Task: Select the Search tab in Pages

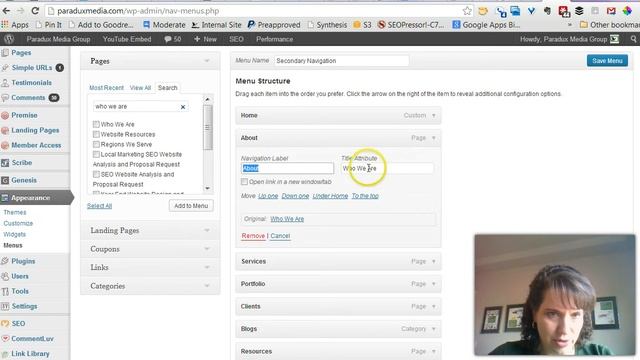Action: coord(168,88)
